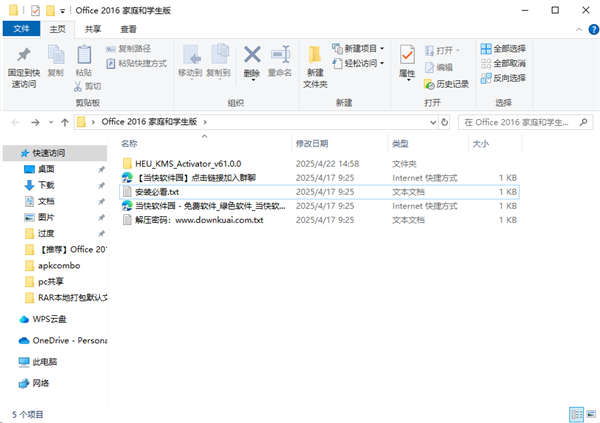Open Desktop (桌面) in sidebar
This screenshot has width=600, height=423.
click(x=46, y=169)
